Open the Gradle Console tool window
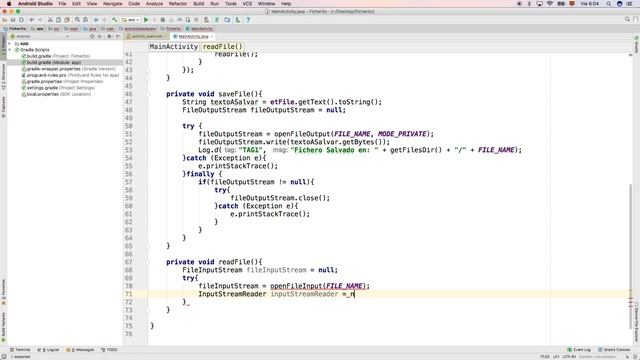 614,350
